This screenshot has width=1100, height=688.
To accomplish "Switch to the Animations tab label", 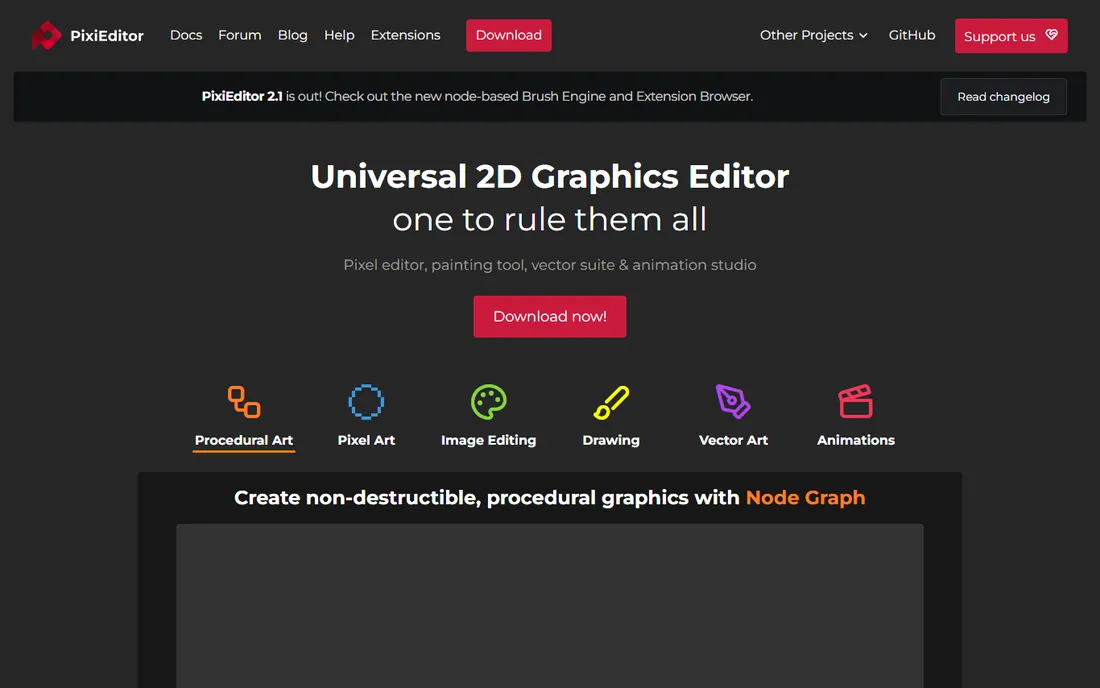I will pos(856,440).
